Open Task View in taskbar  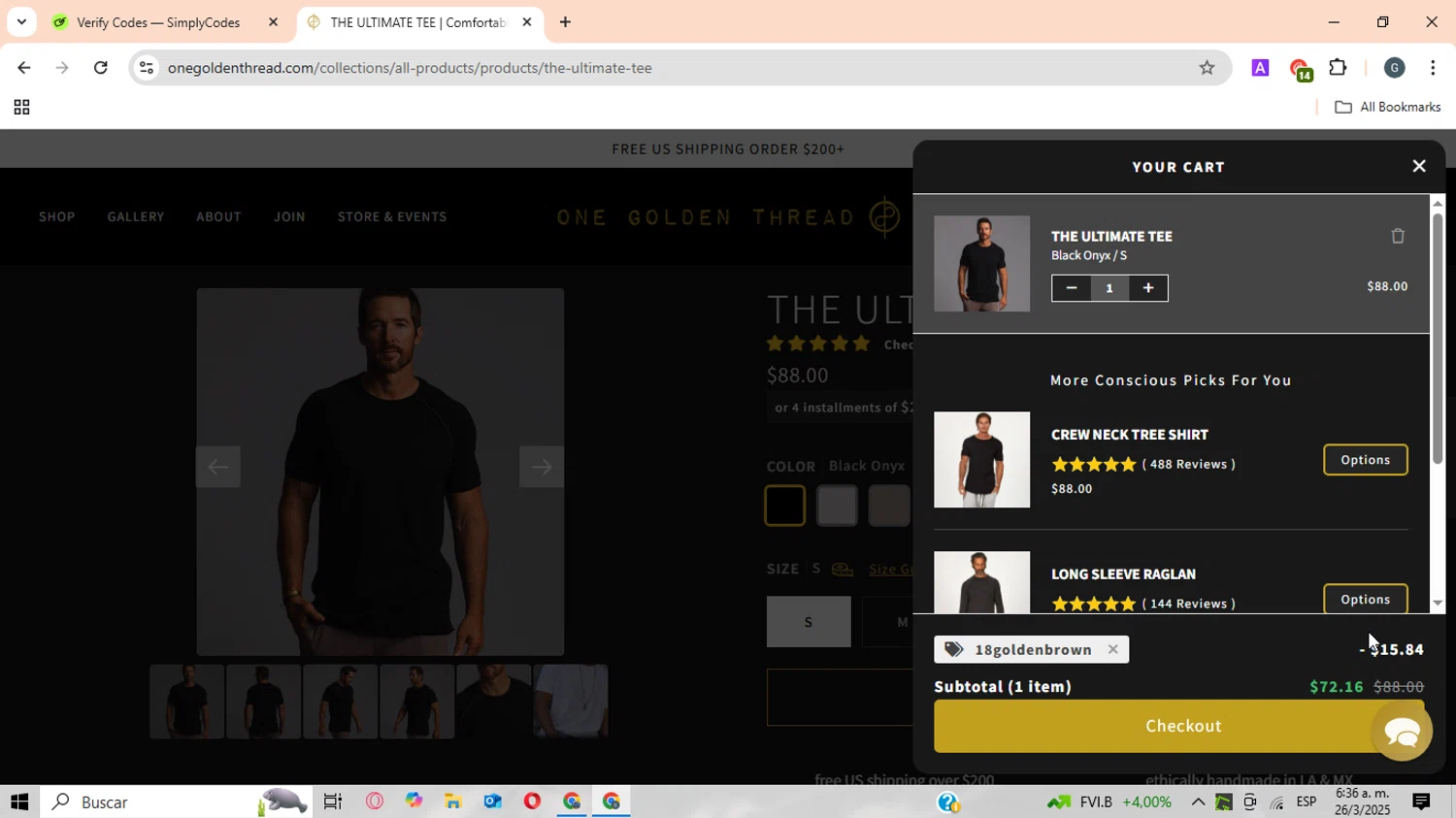pyautogui.click(x=333, y=802)
